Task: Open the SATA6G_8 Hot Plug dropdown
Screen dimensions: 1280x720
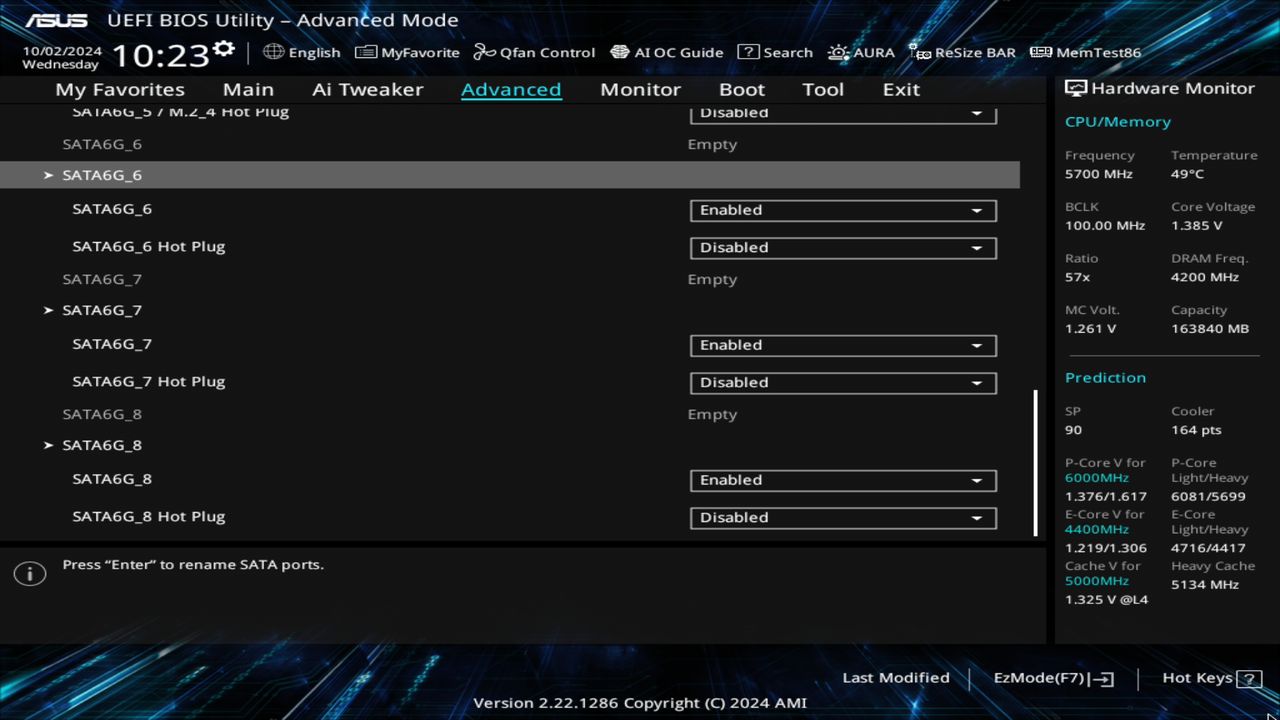Action: 842,517
